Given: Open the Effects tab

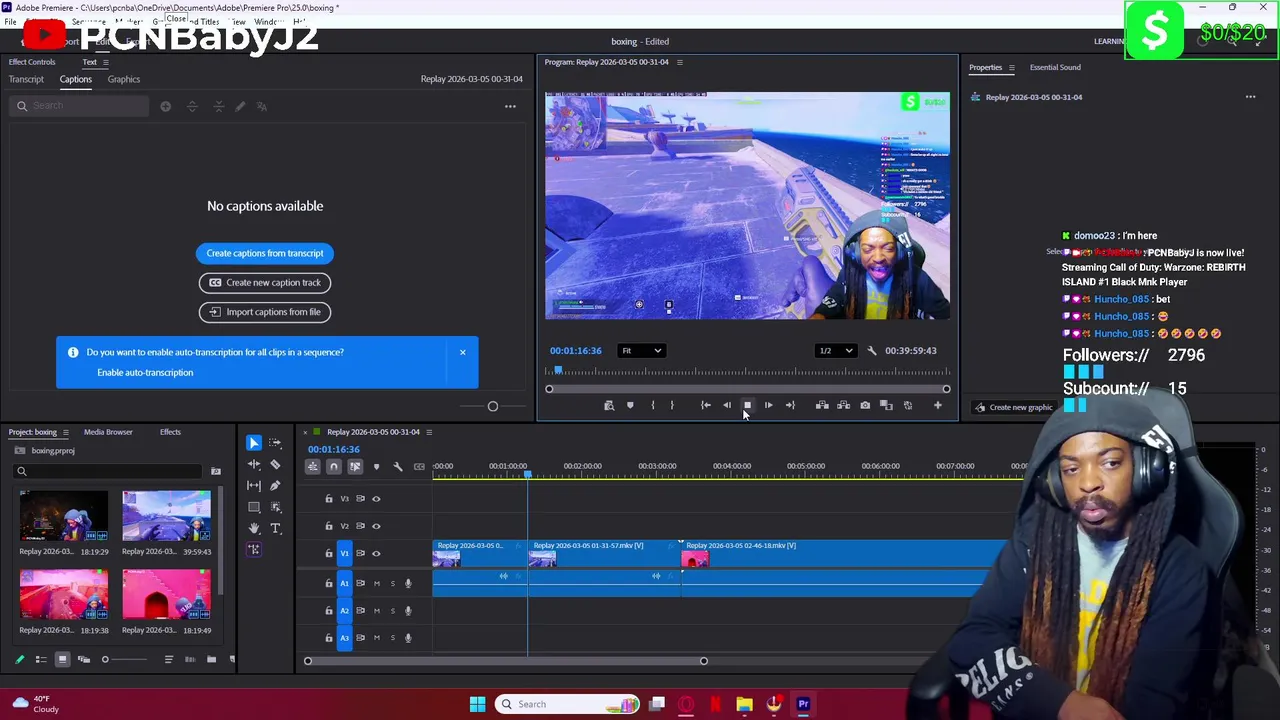Looking at the screenshot, I should click(x=170, y=432).
